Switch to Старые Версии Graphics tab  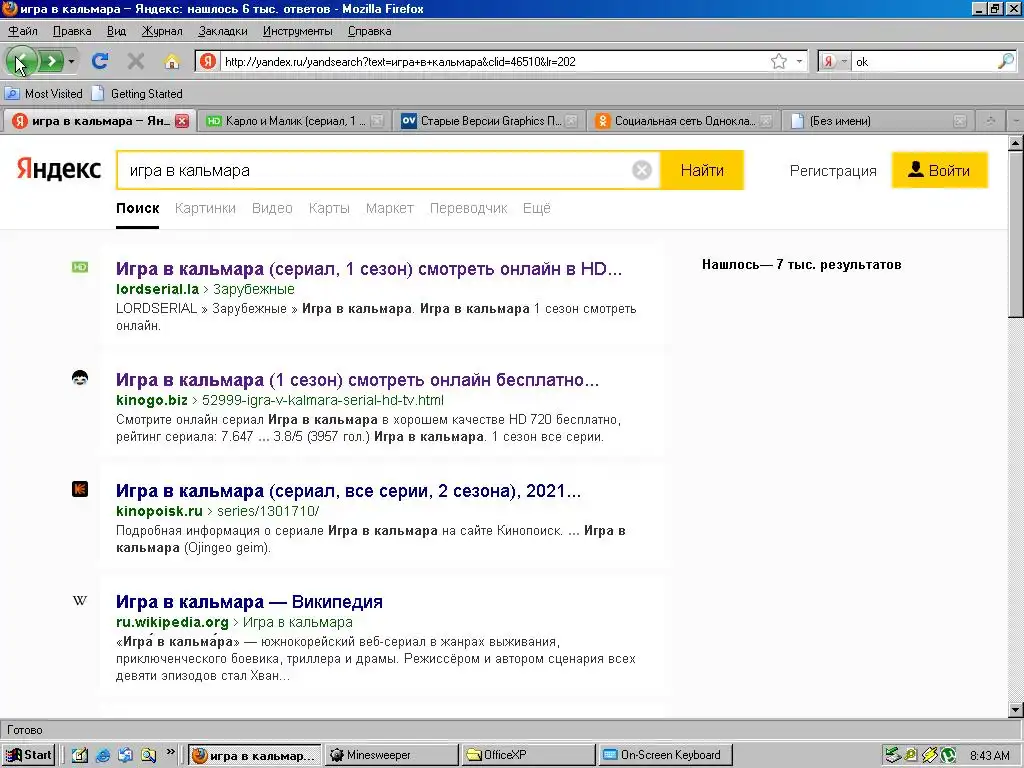[490, 121]
